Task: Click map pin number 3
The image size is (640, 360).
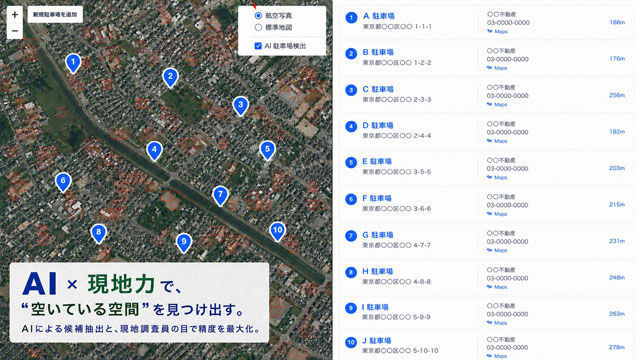Action: point(240,106)
